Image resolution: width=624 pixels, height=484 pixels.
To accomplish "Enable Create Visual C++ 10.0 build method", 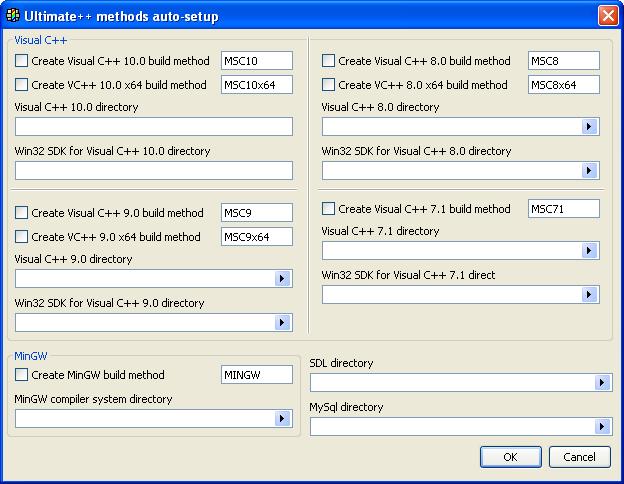I will (22, 61).
